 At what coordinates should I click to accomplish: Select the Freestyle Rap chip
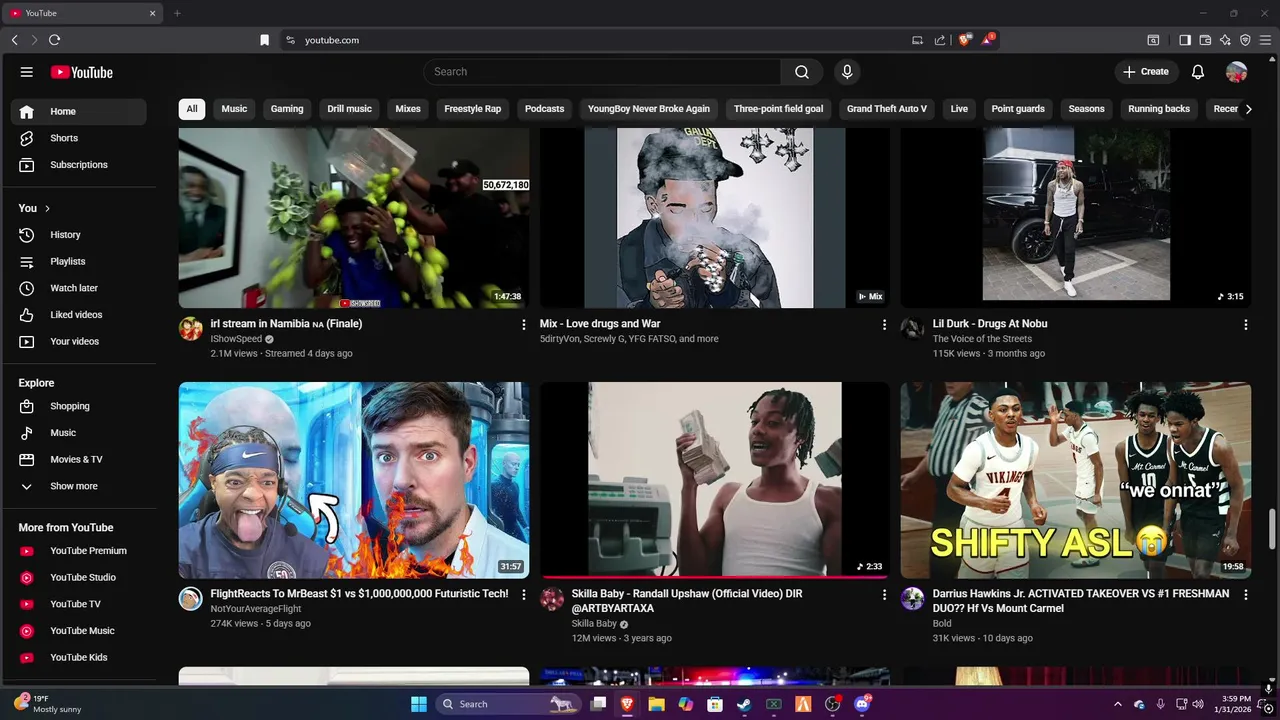tap(472, 109)
